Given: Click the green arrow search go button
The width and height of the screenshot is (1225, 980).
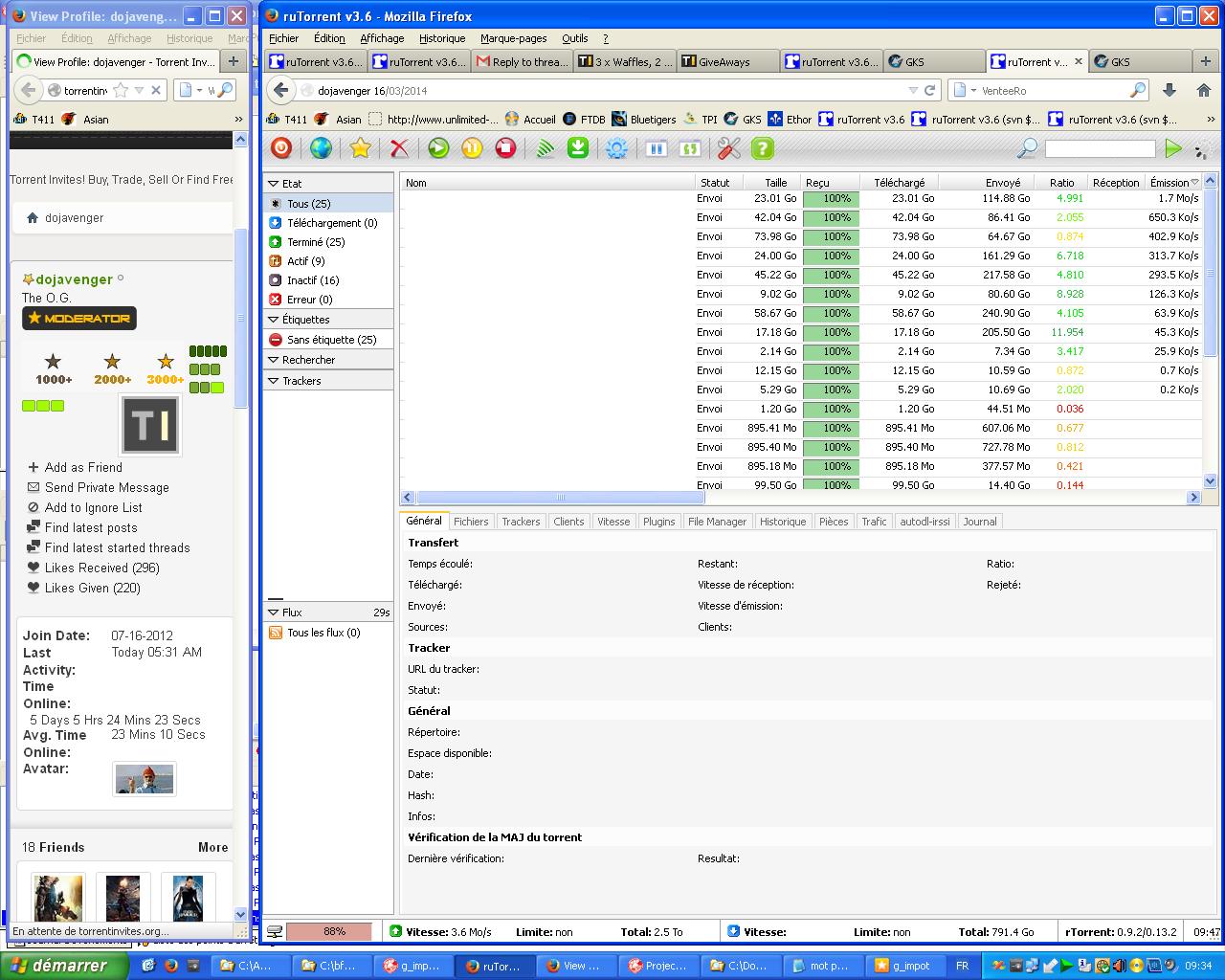Looking at the screenshot, I should (x=1173, y=148).
